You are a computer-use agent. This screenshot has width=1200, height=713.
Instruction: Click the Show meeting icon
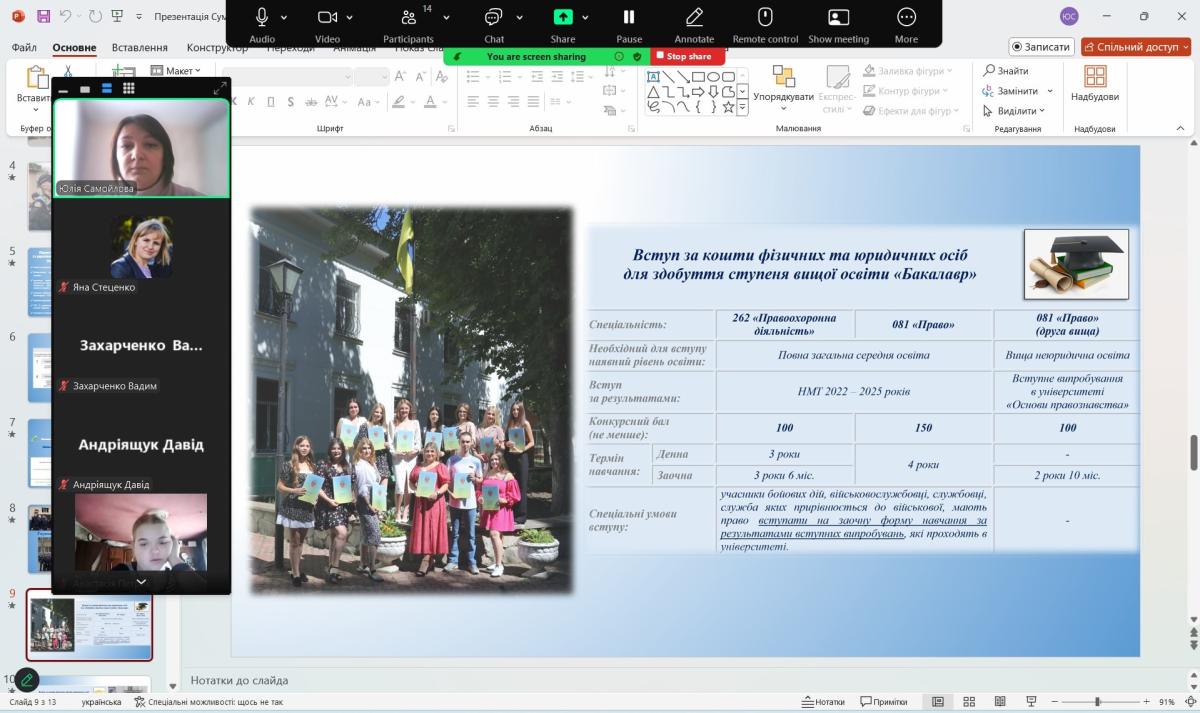click(x=838, y=17)
